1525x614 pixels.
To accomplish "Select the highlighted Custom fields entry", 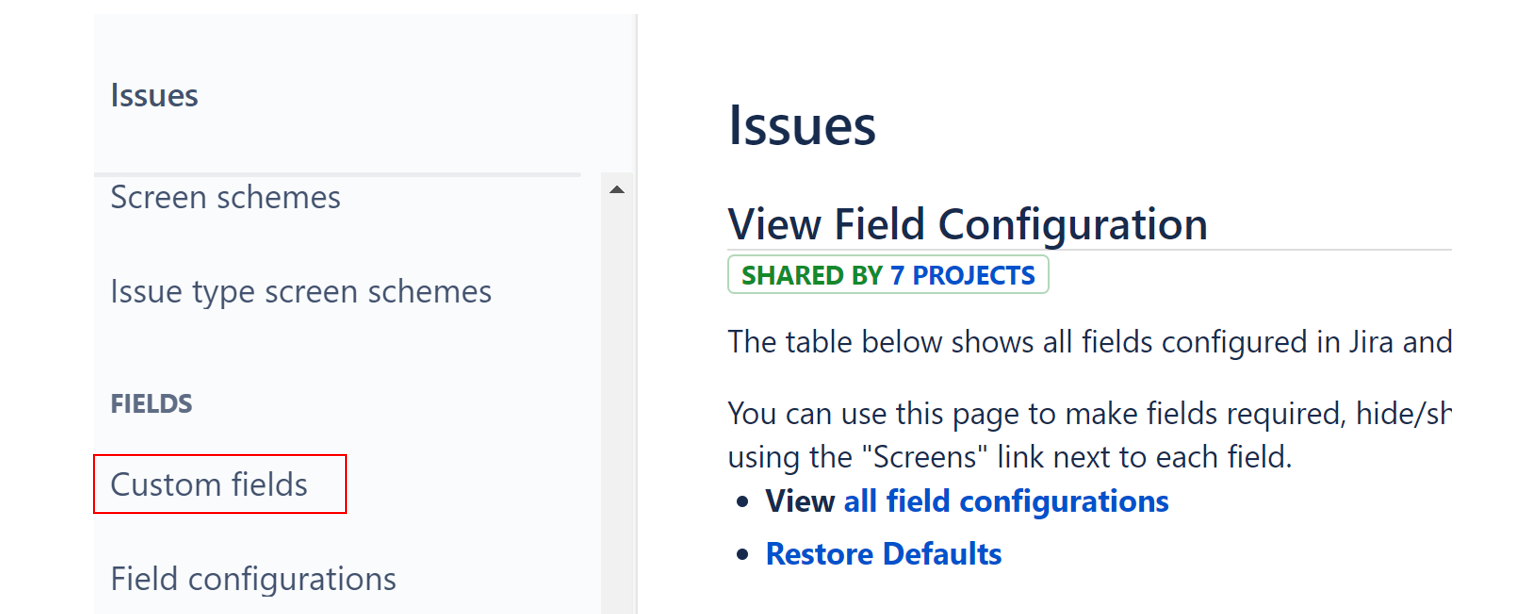I will coord(210,484).
